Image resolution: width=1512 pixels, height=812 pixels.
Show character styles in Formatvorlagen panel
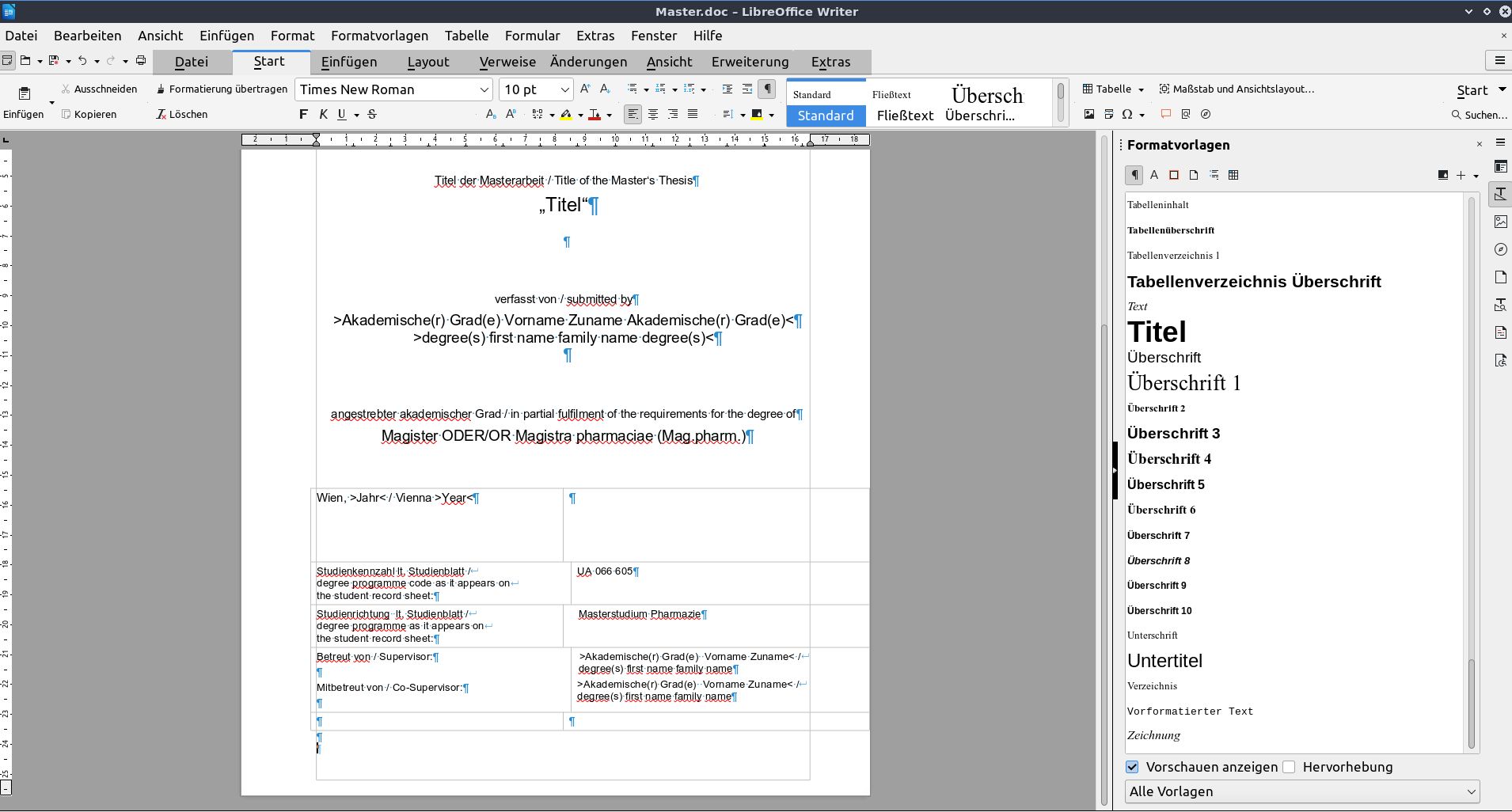1154,175
